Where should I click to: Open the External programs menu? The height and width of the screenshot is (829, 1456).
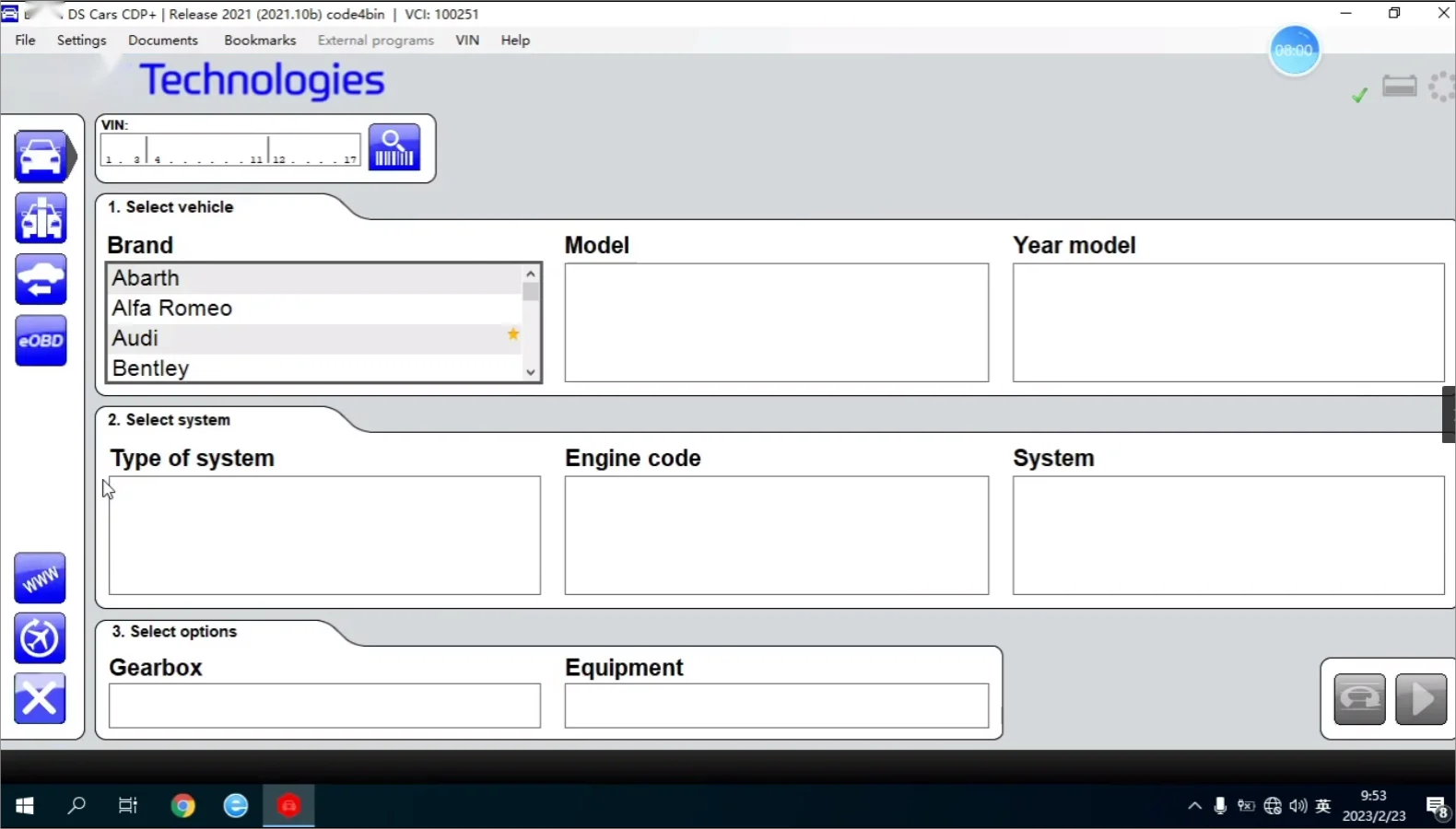click(x=376, y=41)
